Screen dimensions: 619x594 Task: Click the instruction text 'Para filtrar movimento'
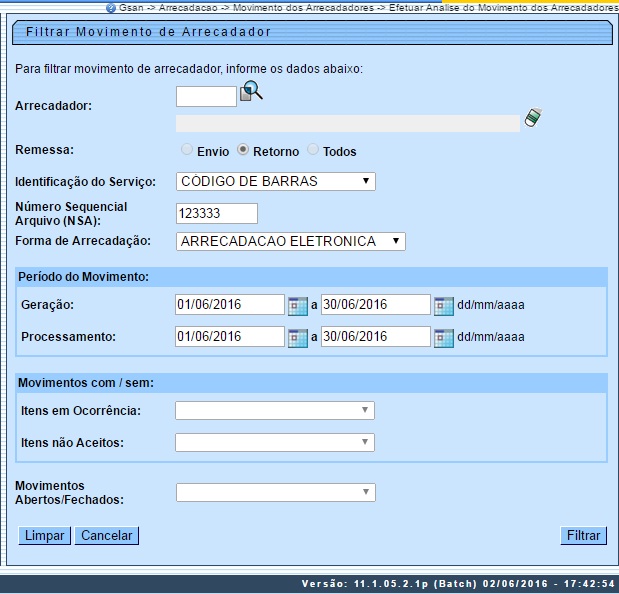click(x=189, y=69)
